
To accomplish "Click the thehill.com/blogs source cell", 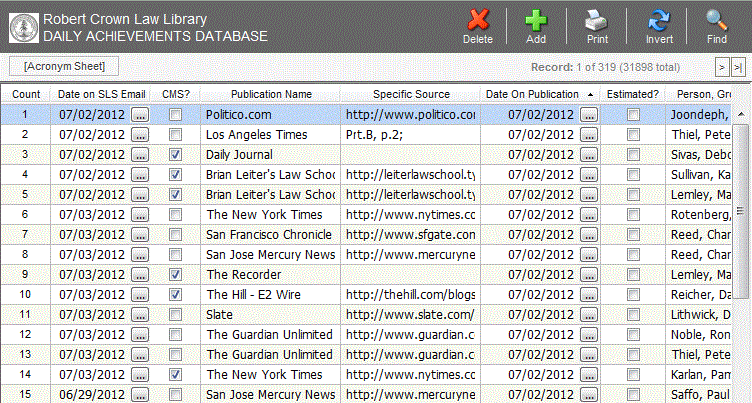I will (411, 295).
